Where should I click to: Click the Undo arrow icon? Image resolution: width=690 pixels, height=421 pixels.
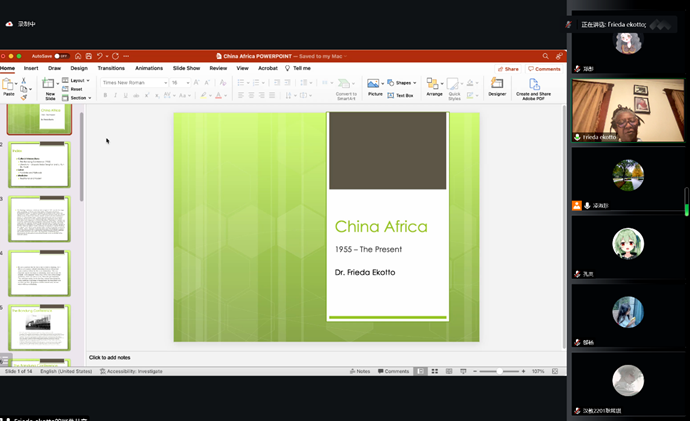coord(100,56)
